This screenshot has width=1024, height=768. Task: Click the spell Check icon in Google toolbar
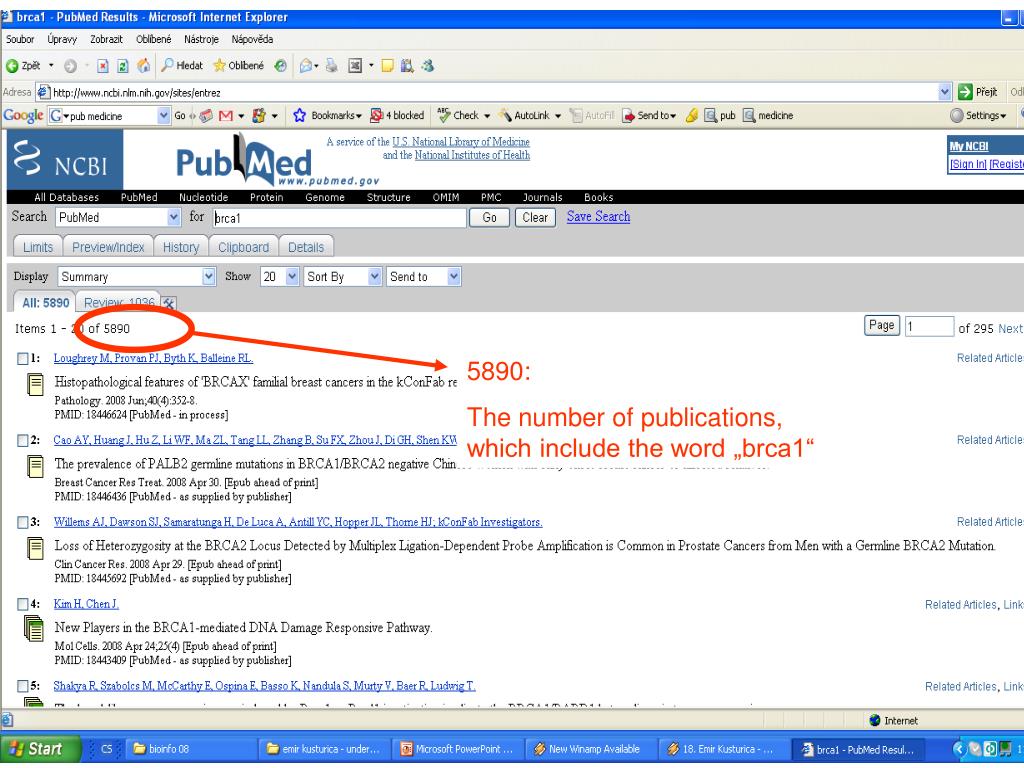444,115
